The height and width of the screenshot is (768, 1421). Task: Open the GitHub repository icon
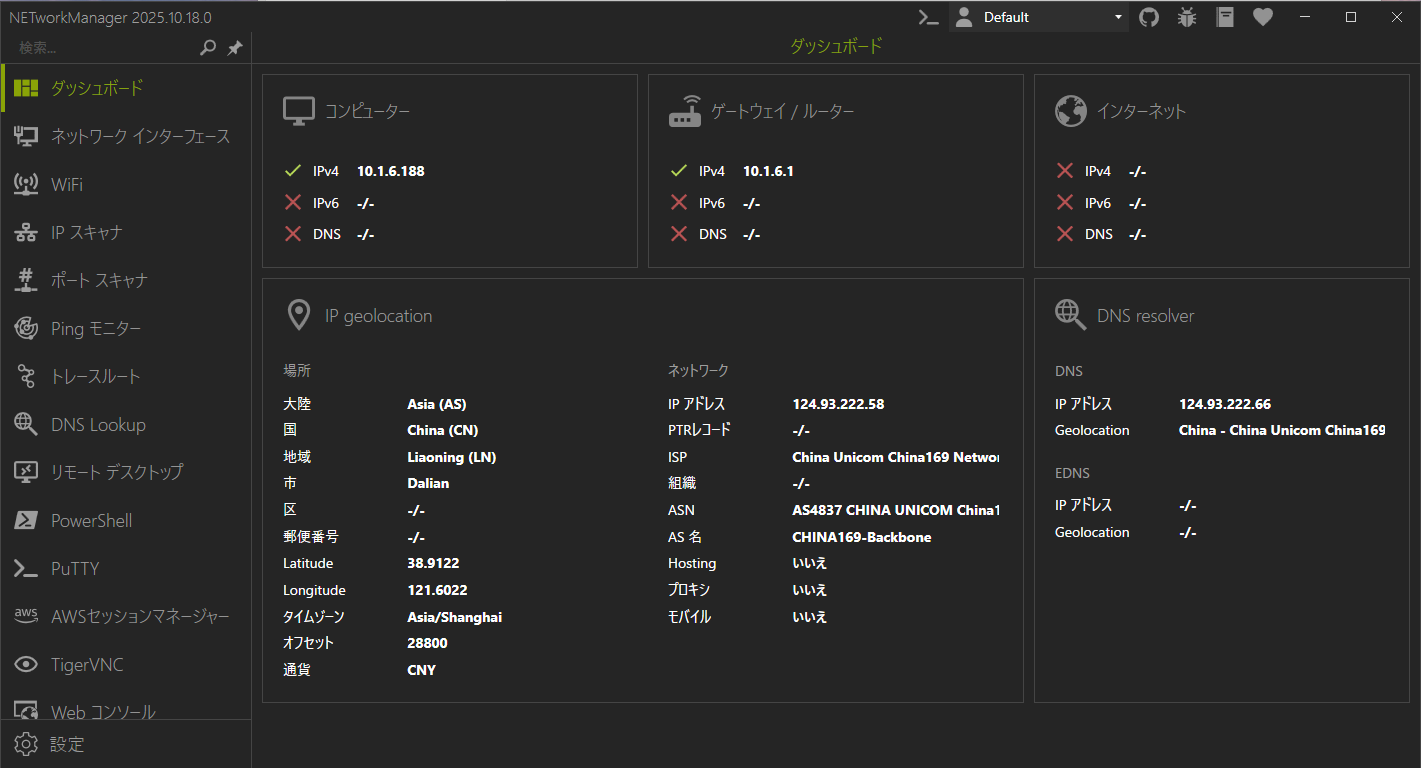tap(1149, 17)
